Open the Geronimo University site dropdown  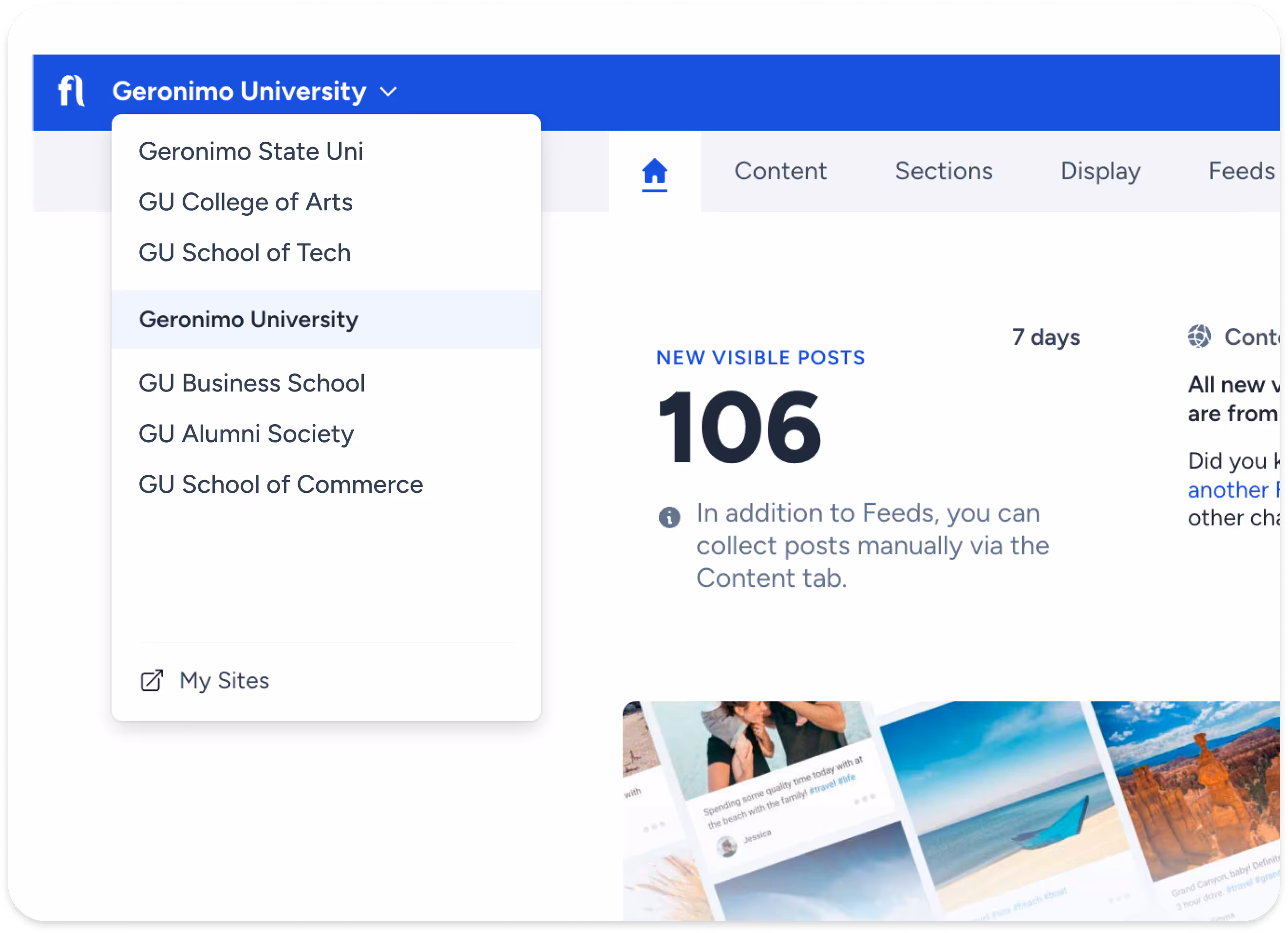pyautogui.click(x=239, y=92)
